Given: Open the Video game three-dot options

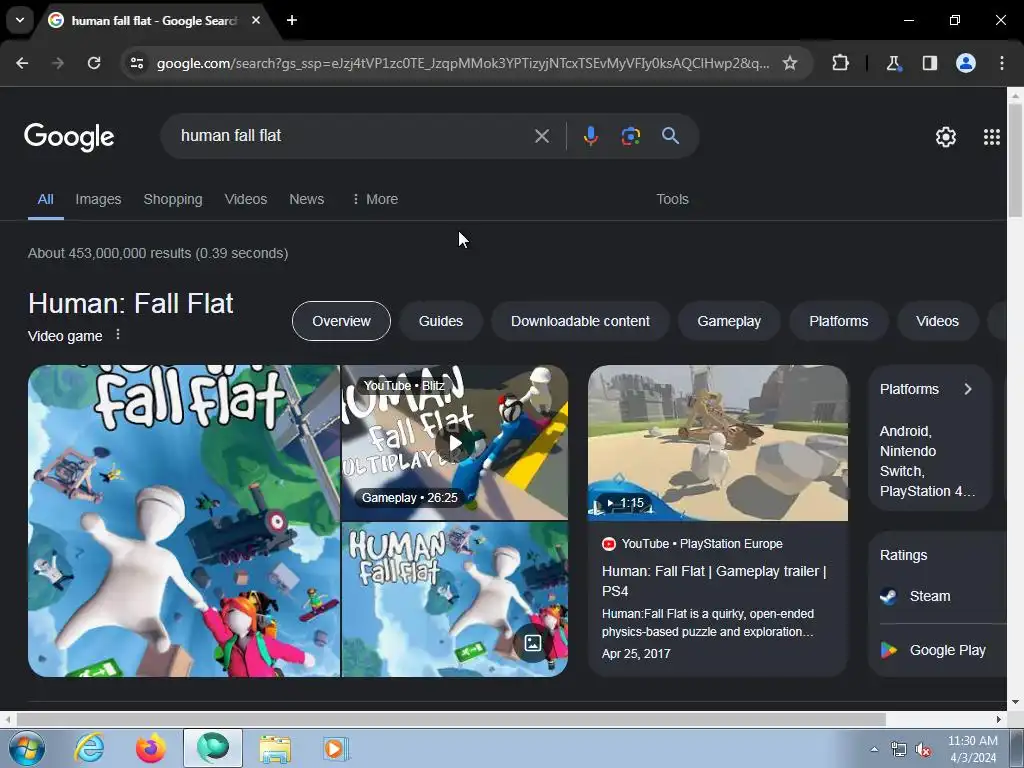Looking at the screenshot, I should tap(118, 334).
